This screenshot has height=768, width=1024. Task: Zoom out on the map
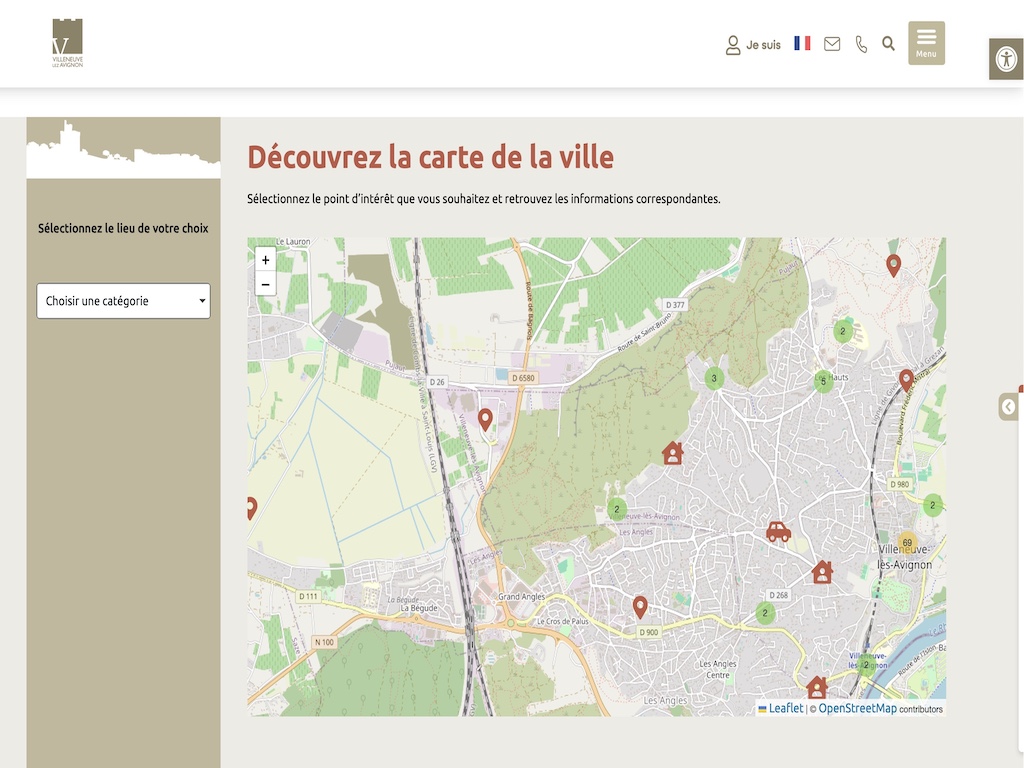point(265,285)
